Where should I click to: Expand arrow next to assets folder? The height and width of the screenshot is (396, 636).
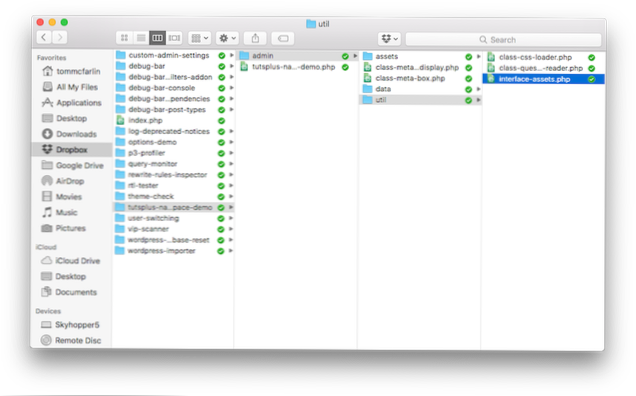click(x=479, y=56)
